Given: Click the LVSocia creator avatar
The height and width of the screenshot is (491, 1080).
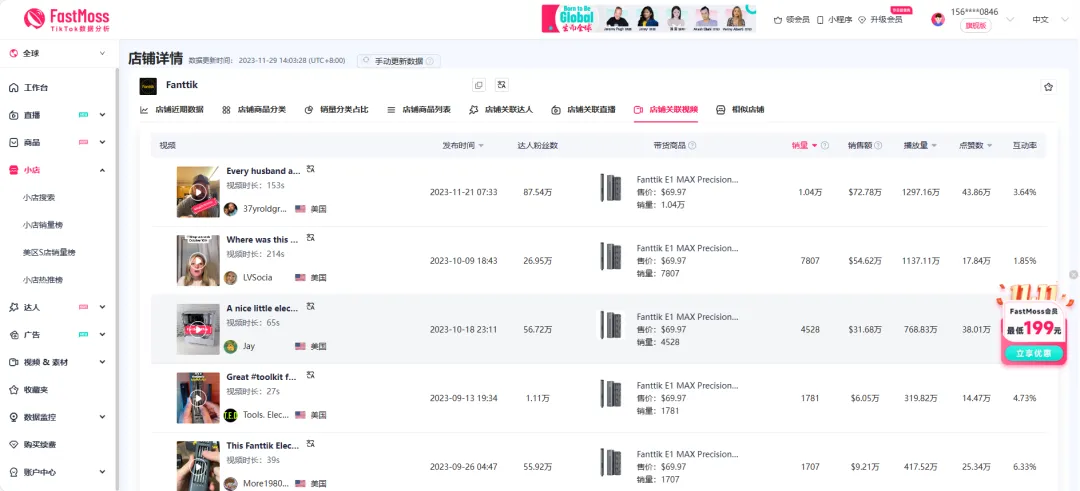Looking at the screenshot, I should [x=231, y=278].
